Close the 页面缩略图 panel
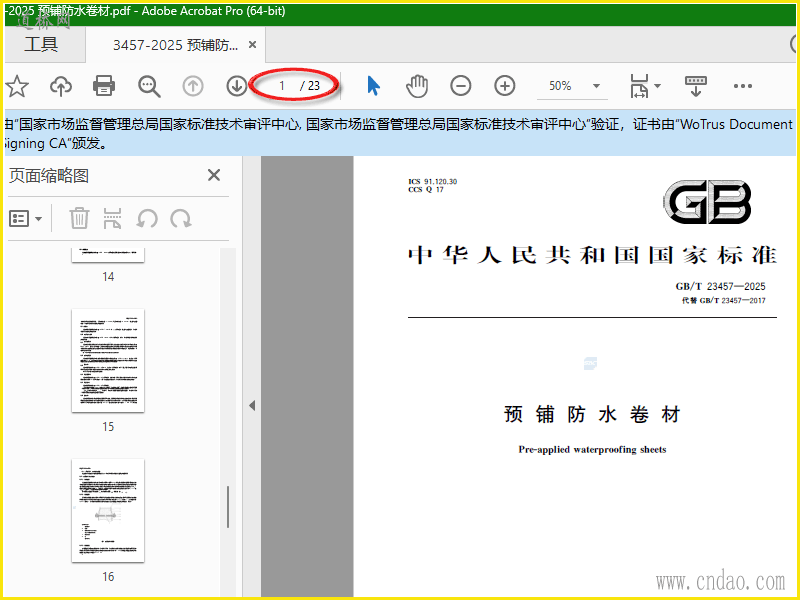 [214, 175]
